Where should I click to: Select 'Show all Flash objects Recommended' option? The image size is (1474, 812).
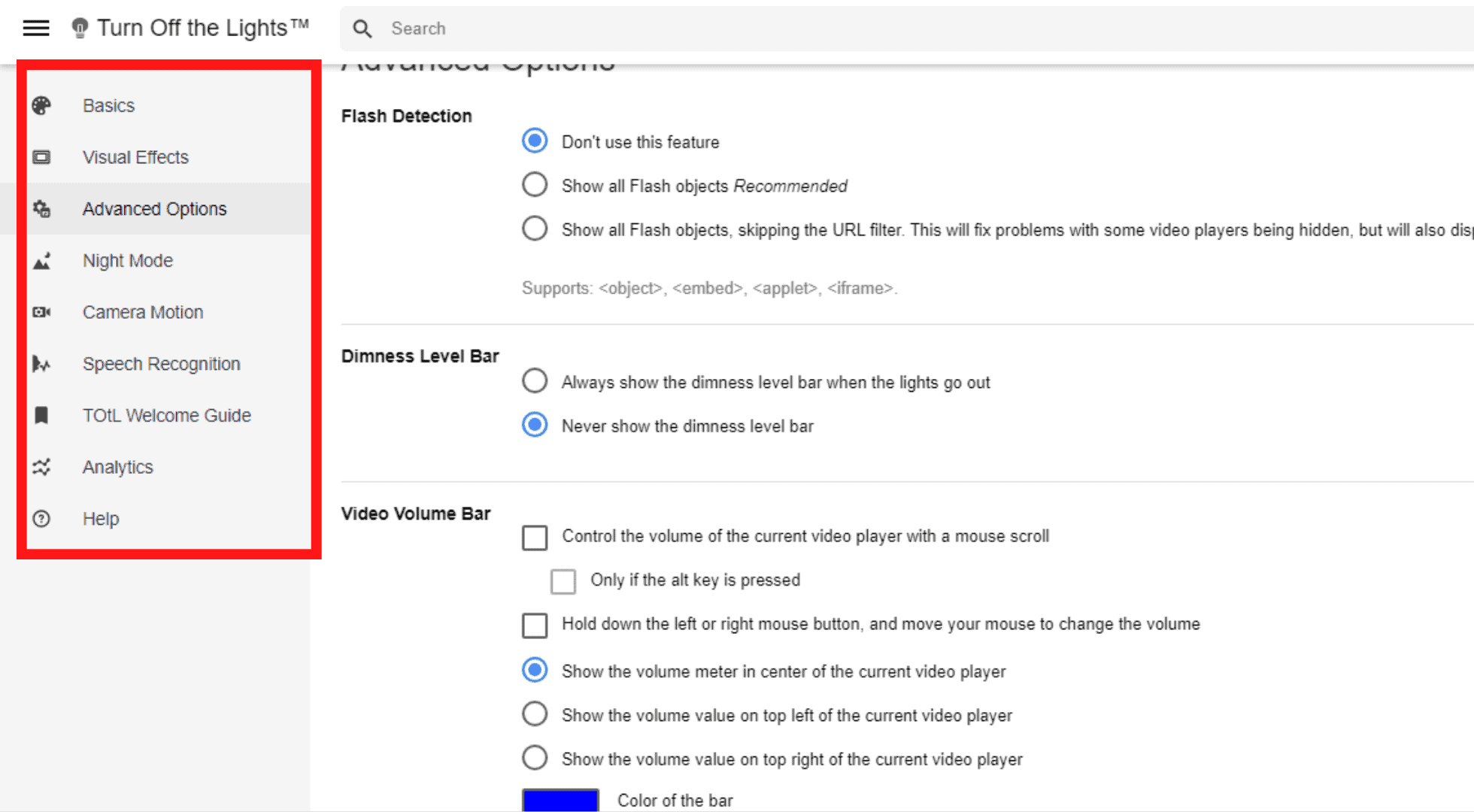[535, 185]
